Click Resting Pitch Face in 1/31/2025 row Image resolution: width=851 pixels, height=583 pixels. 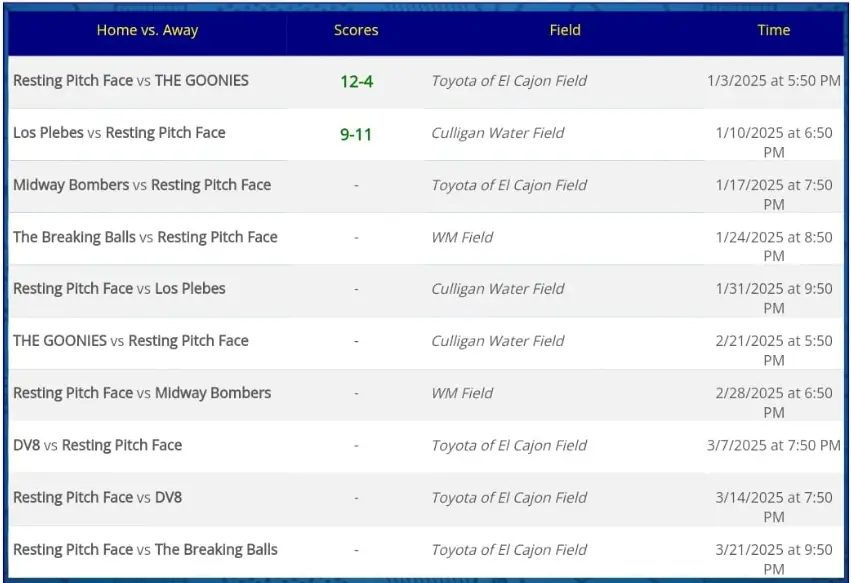(x=73, y=289)
